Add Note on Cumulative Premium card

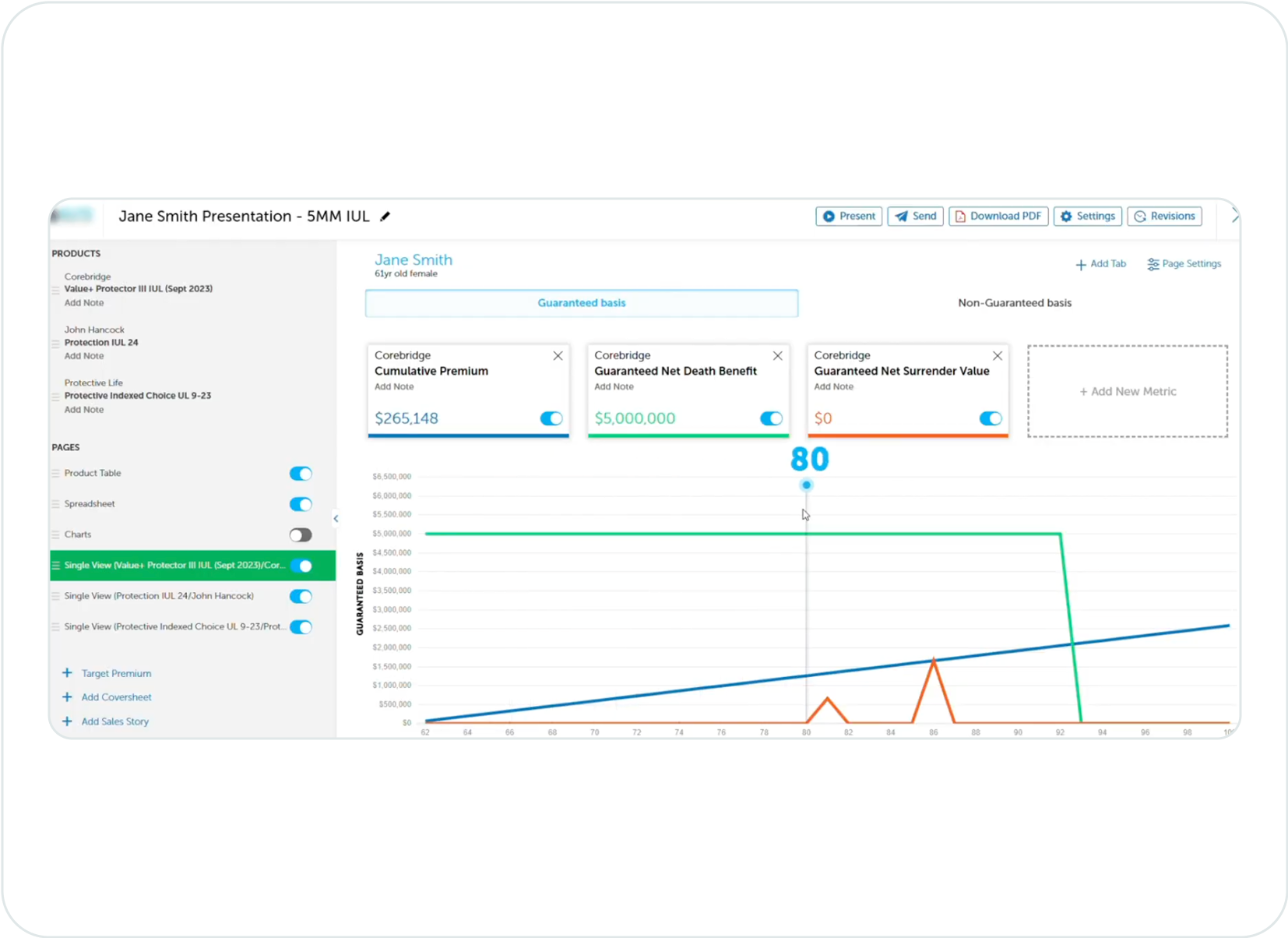pos(394,386)
